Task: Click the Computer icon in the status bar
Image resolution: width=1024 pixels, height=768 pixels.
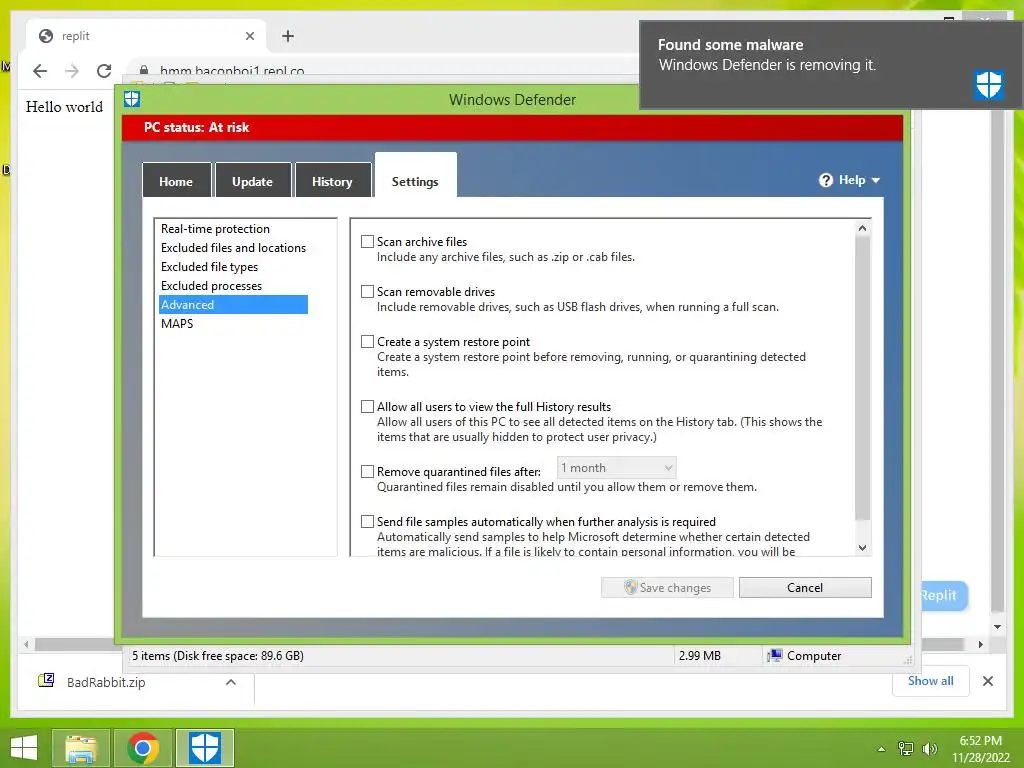Action: (775, 656)
